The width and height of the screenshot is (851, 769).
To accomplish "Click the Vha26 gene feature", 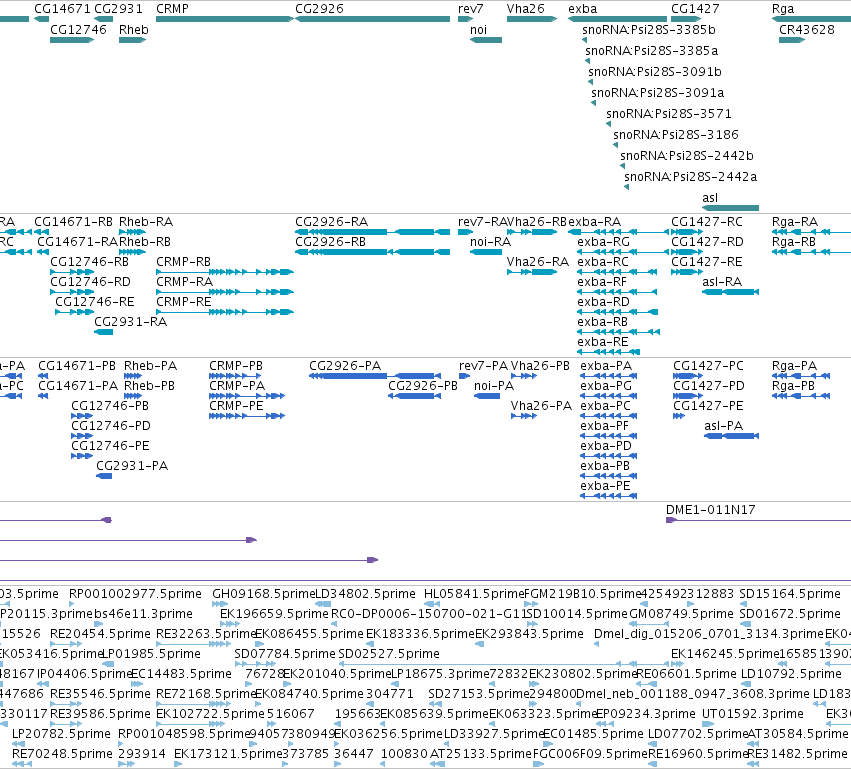I will [x=532, y=19].
